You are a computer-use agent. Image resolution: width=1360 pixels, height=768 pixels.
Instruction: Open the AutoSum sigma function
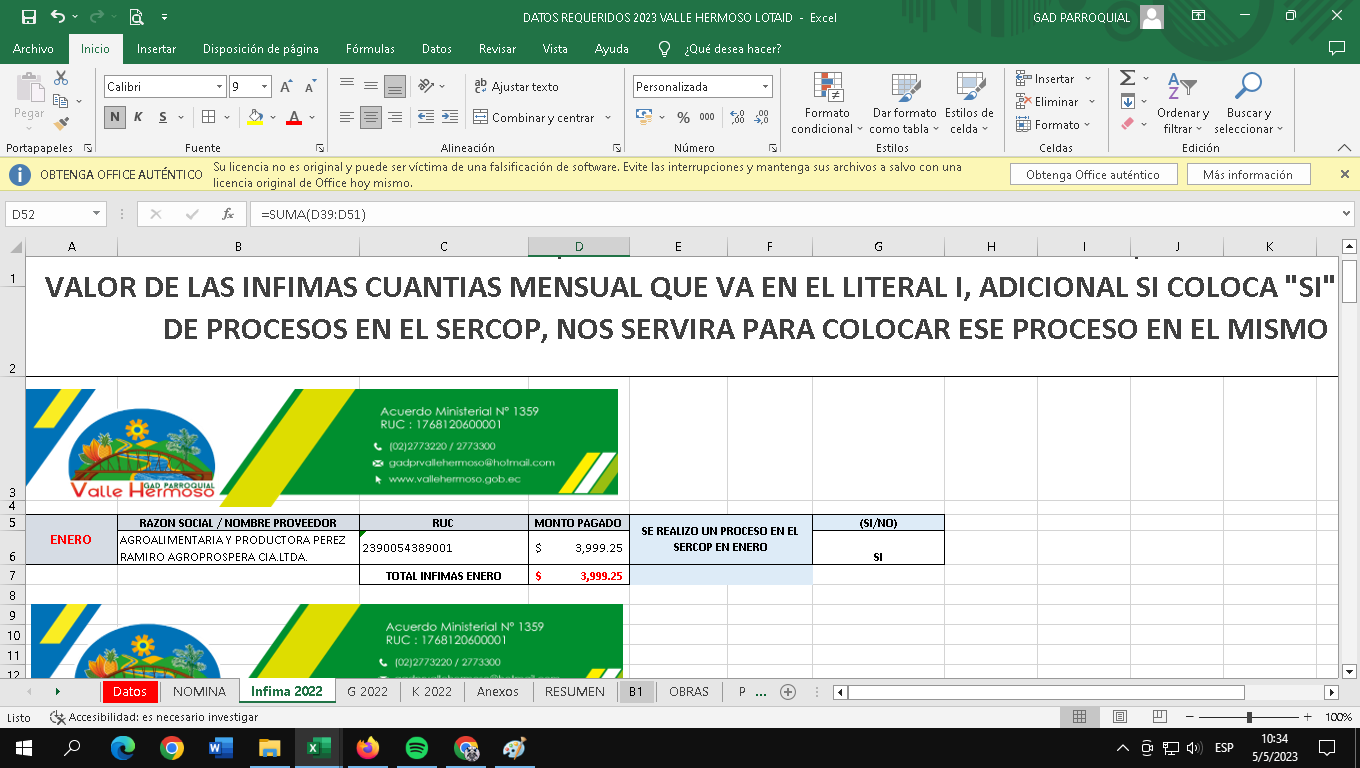1127,78
